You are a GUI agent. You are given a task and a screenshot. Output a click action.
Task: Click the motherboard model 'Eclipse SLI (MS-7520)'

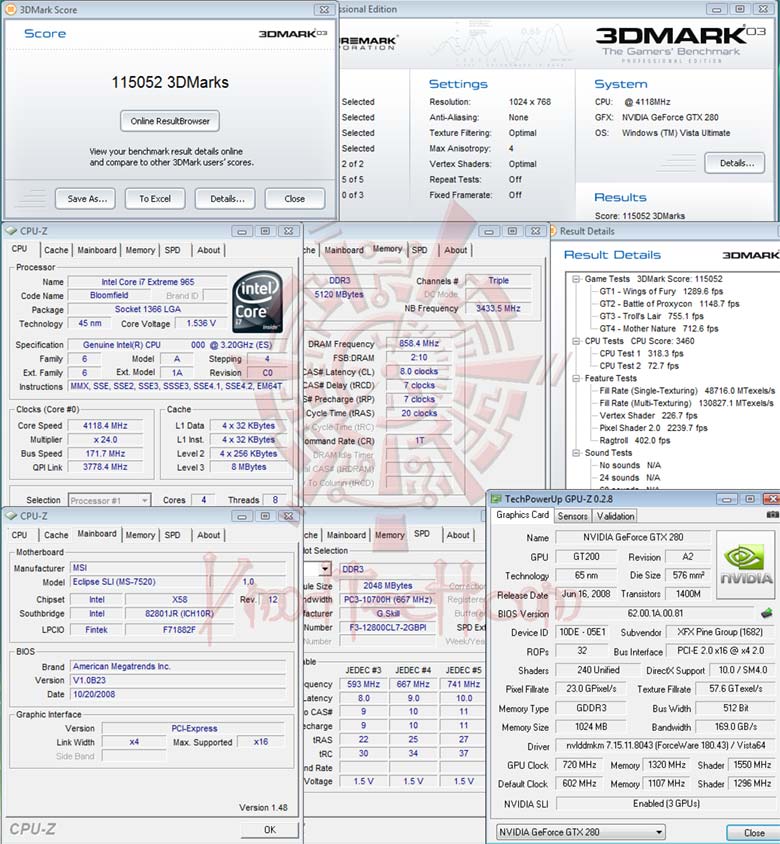pos(114,582)
